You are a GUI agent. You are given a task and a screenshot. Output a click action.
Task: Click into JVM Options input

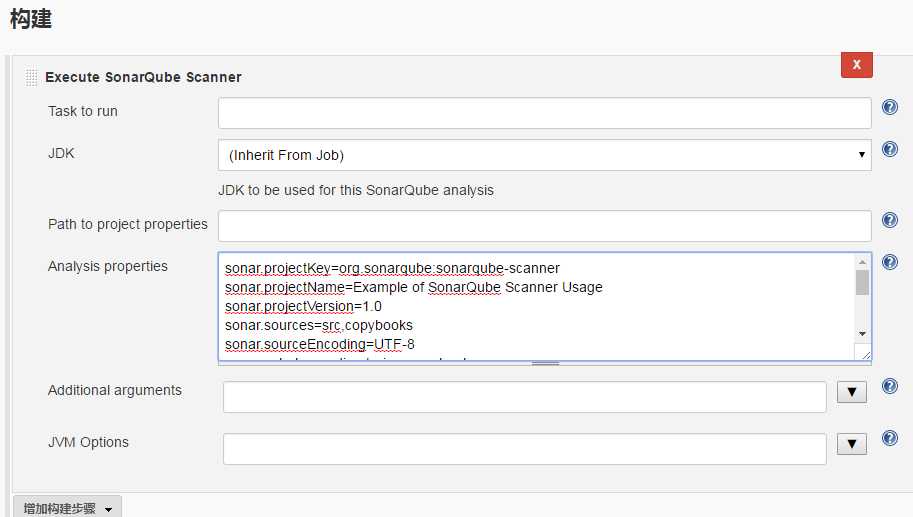point(525,449)
